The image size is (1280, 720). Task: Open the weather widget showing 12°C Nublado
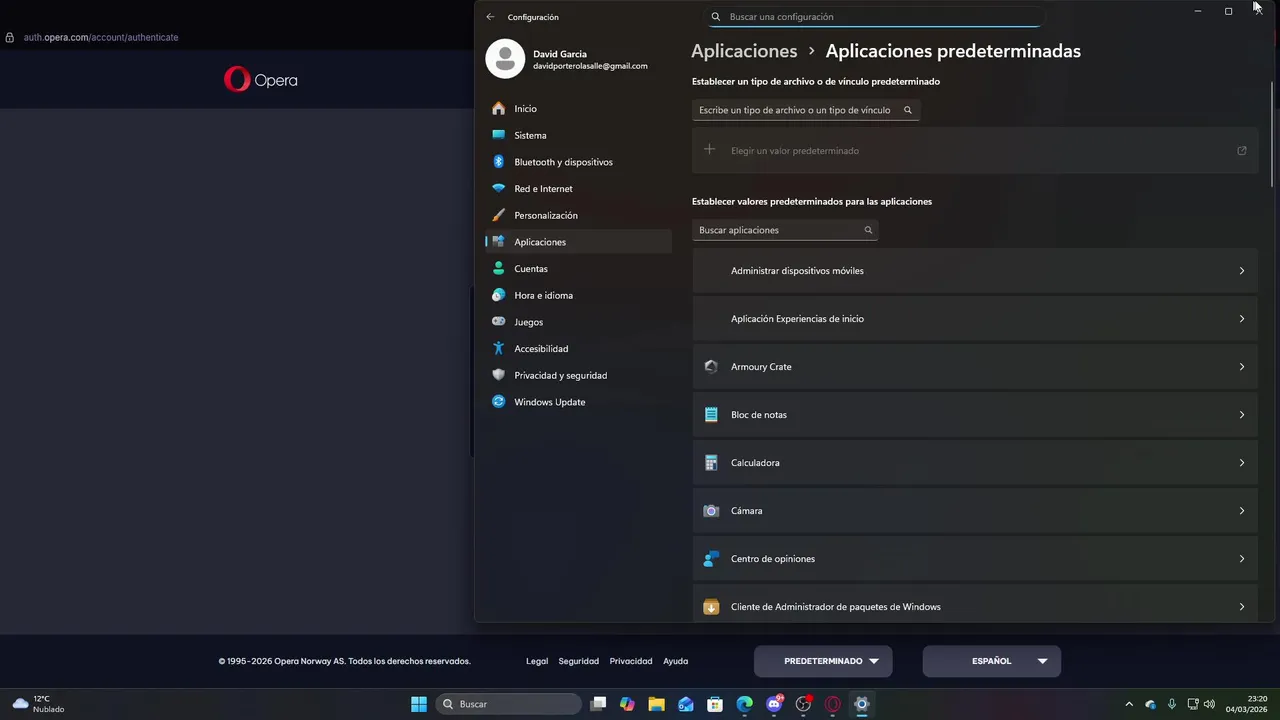point(38,704)
